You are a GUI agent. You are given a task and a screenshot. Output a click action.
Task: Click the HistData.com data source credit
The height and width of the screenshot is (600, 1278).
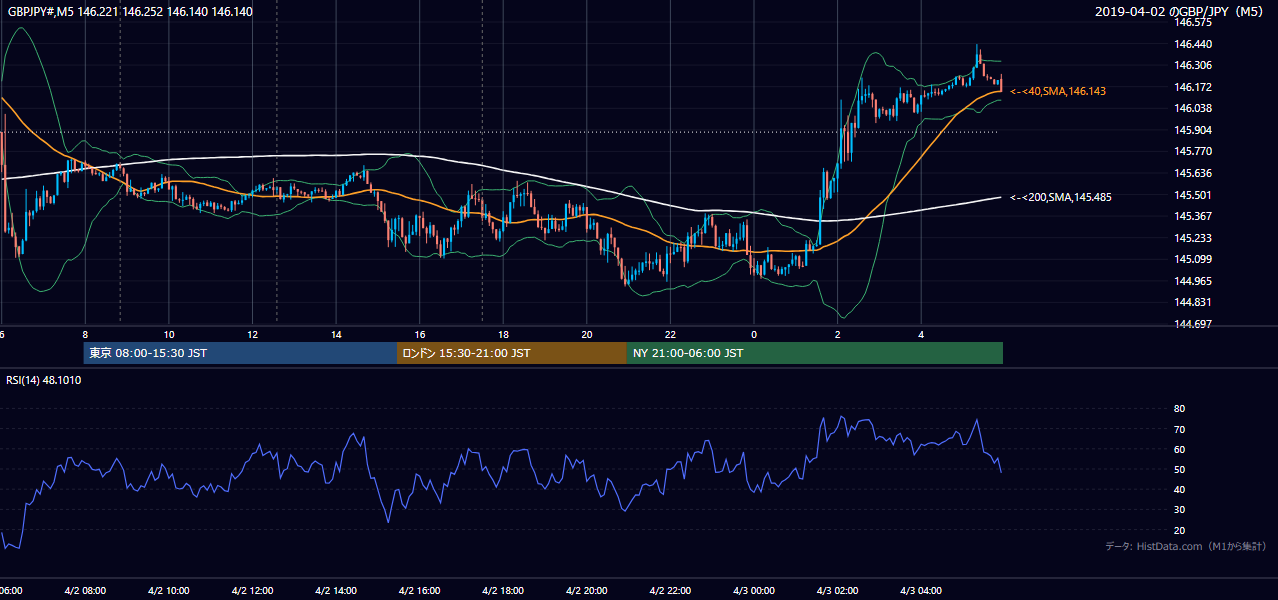pos(1186,546)
